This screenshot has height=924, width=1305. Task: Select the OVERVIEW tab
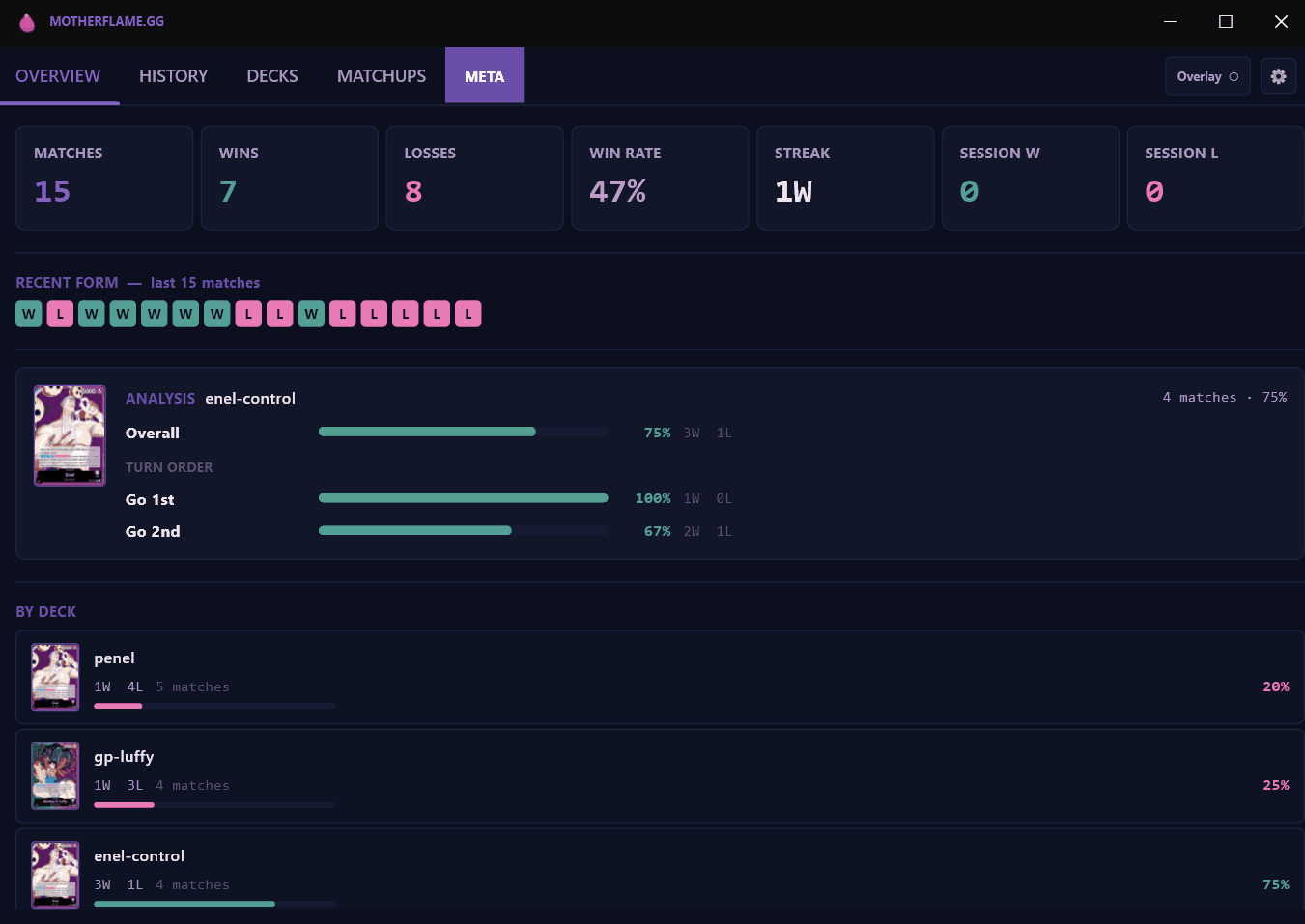58,75
